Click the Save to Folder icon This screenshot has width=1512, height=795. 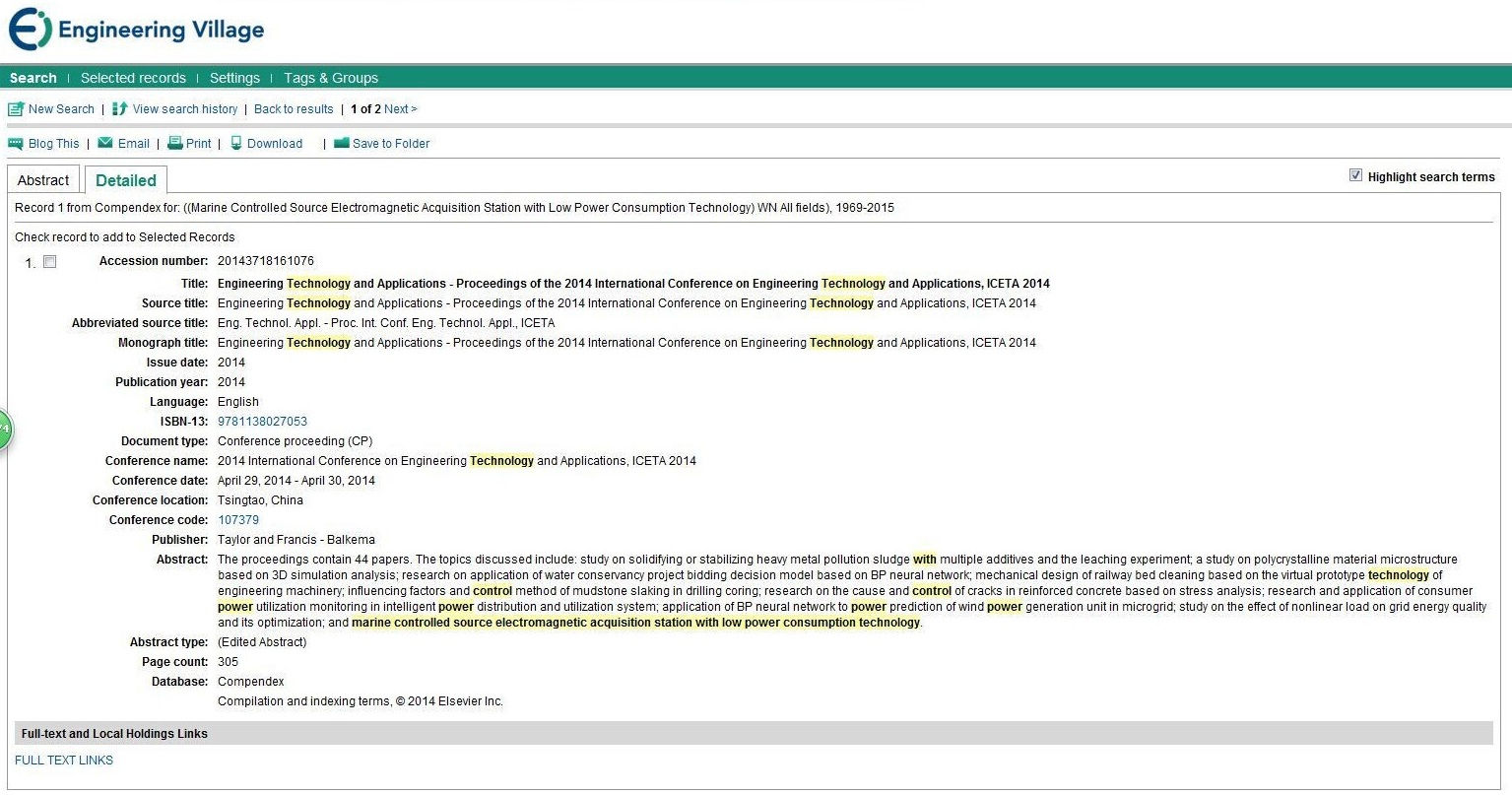tap(342, 143)
